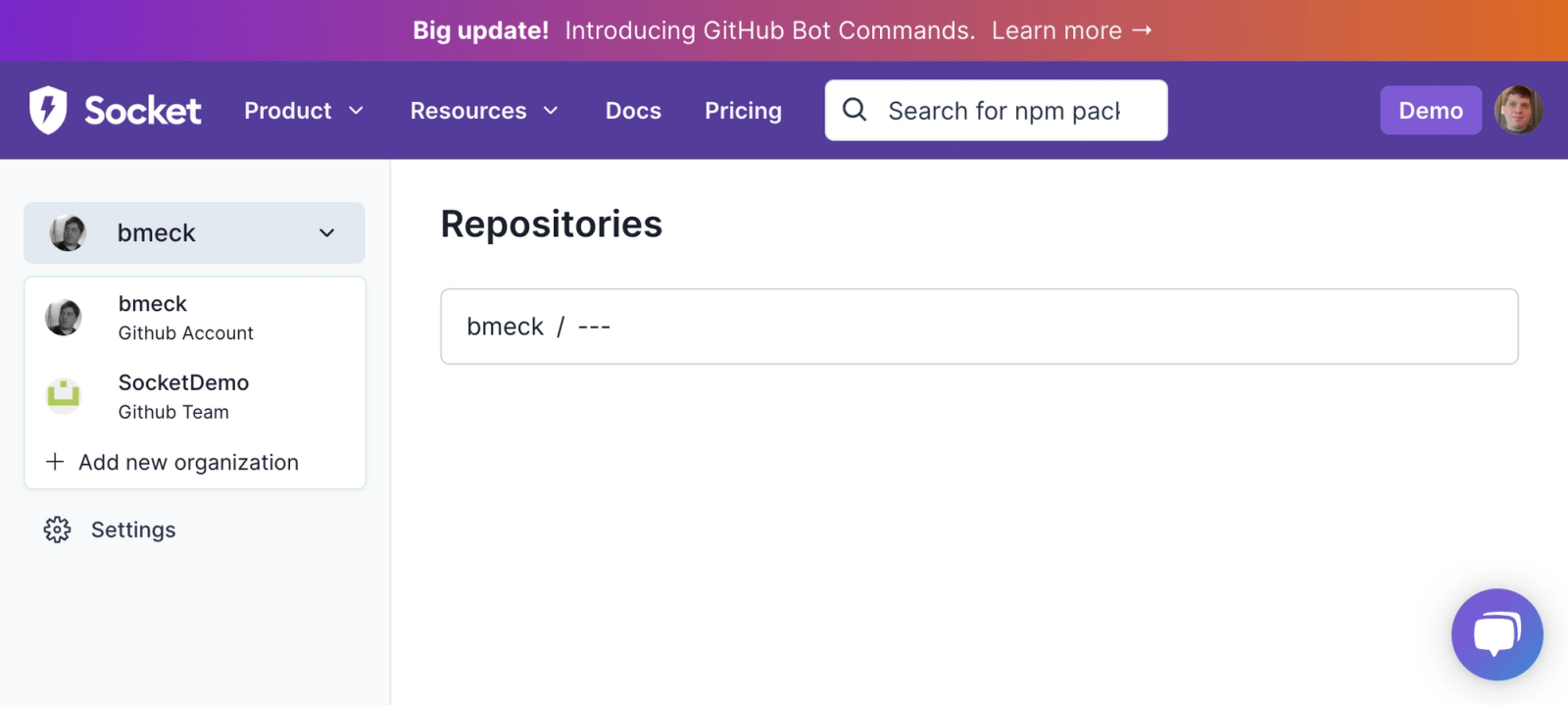Select the SocketDemo team green icon
The height and width of the screenshot is (705, 1568).
point(64,395)
